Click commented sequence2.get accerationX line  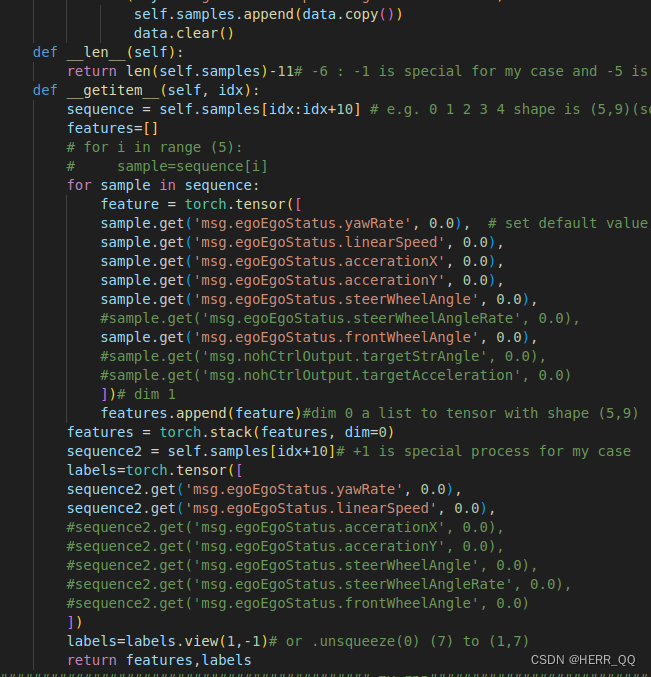coord(285,527)
